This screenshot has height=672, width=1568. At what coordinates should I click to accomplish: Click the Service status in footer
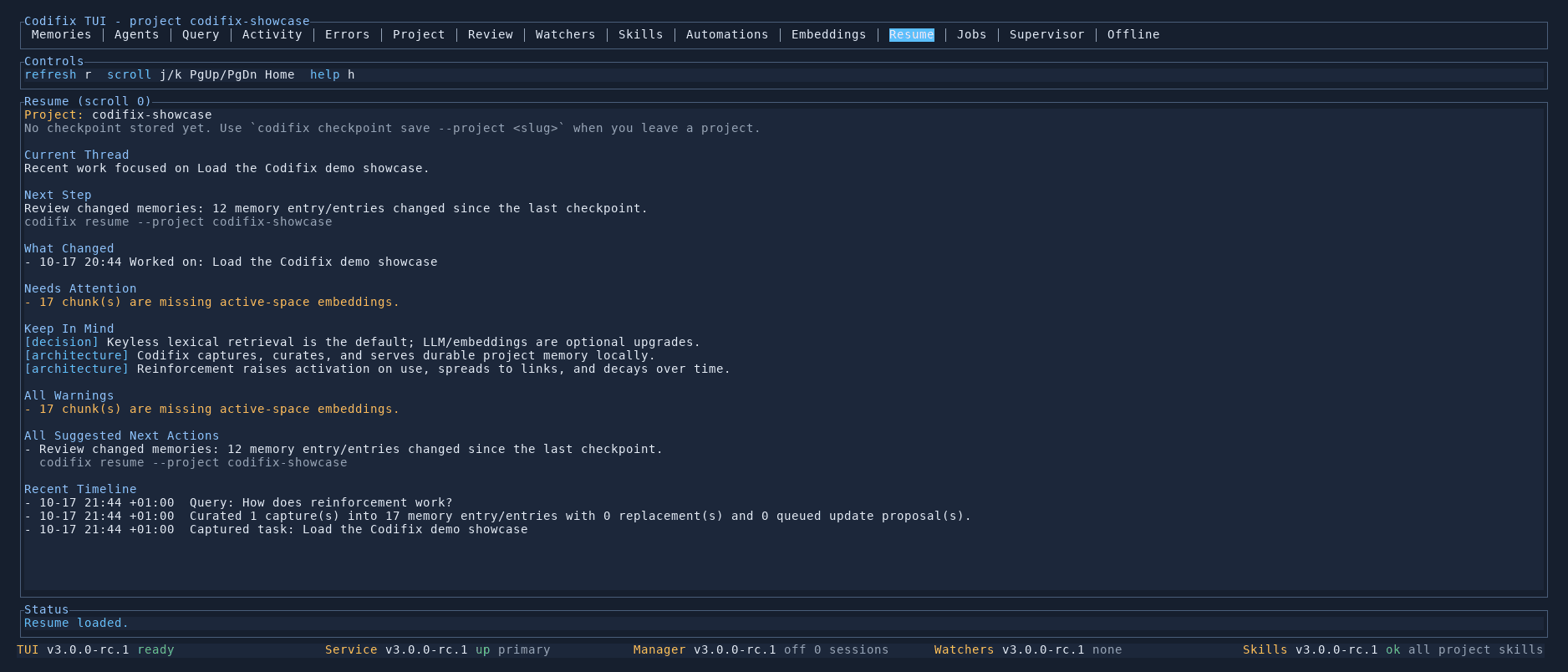[437, 649]
